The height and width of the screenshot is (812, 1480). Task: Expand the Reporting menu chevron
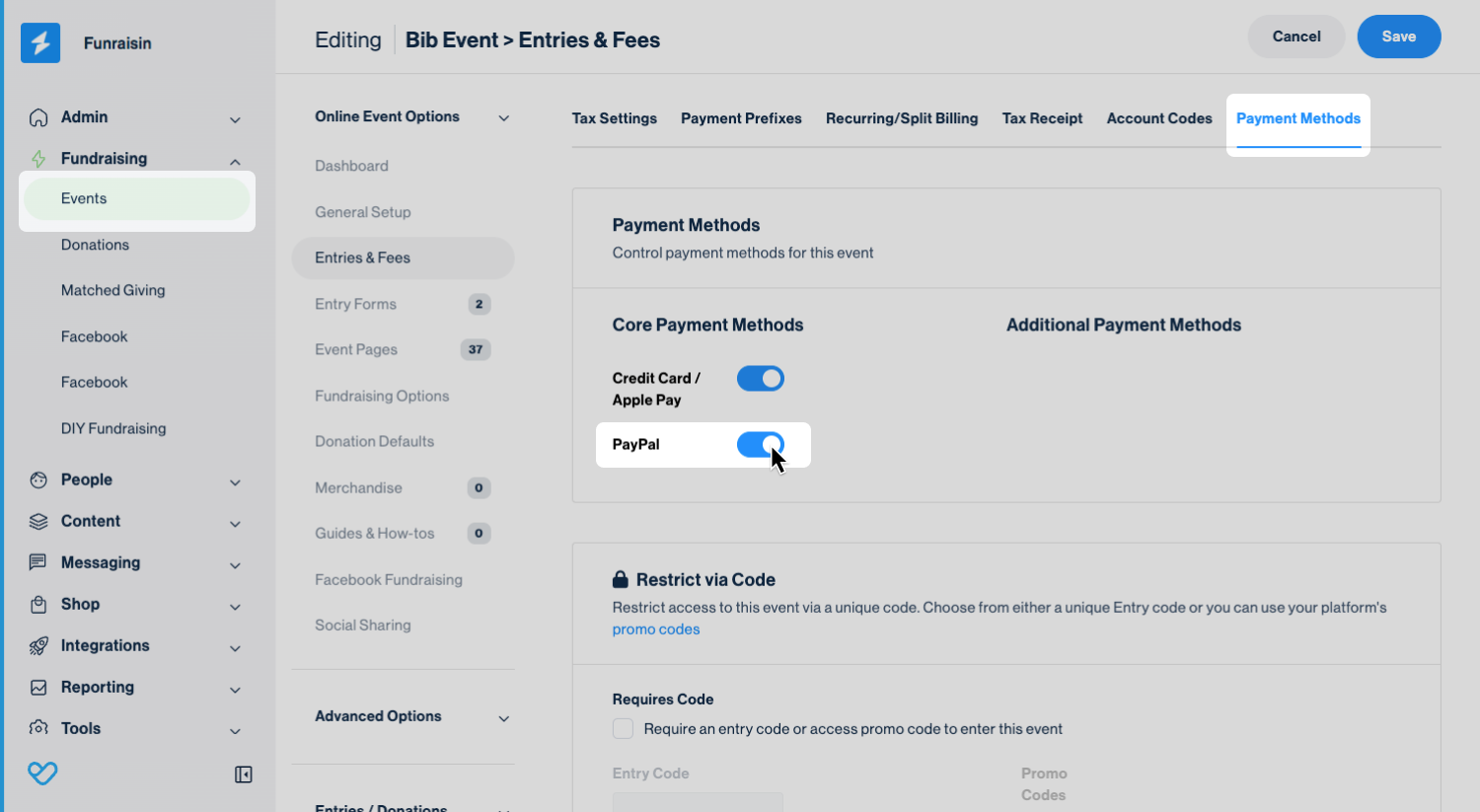pos(235,690)
